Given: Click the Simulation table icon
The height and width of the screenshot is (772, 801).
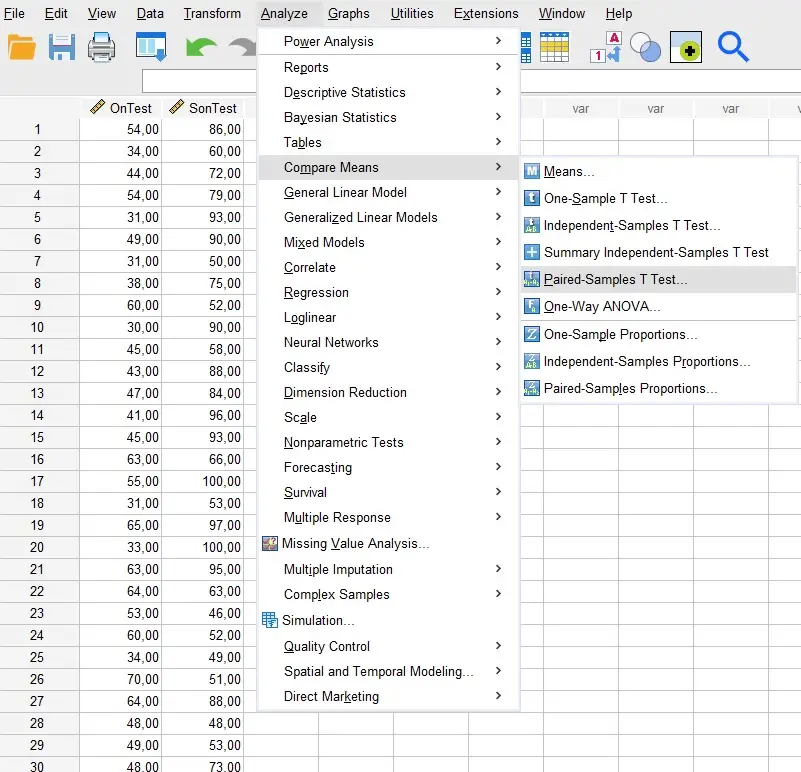Looking at the screenshot, I should (x=270, y=620).
